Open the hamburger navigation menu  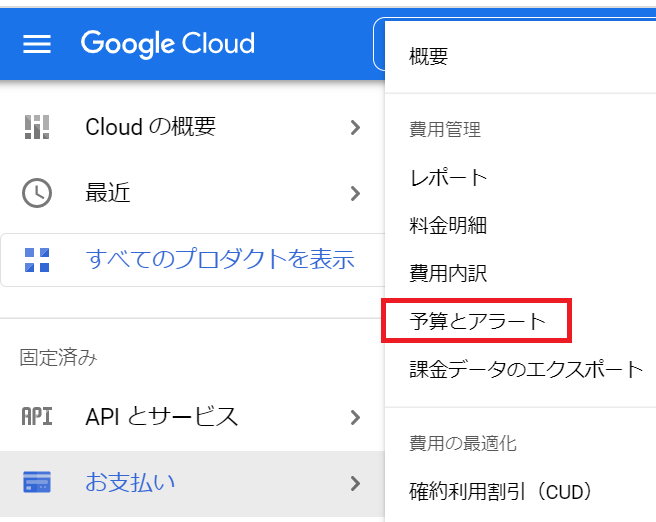coord(37,44)
